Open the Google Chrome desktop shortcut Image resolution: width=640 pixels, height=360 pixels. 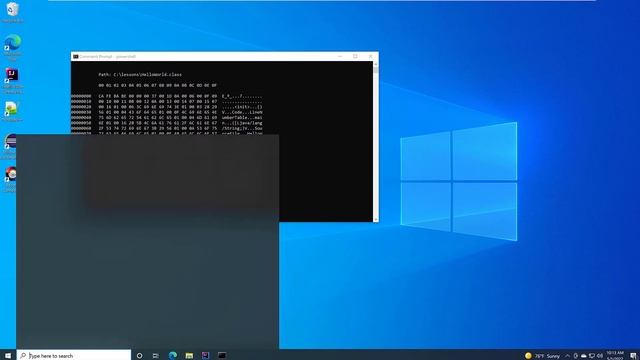10,179
